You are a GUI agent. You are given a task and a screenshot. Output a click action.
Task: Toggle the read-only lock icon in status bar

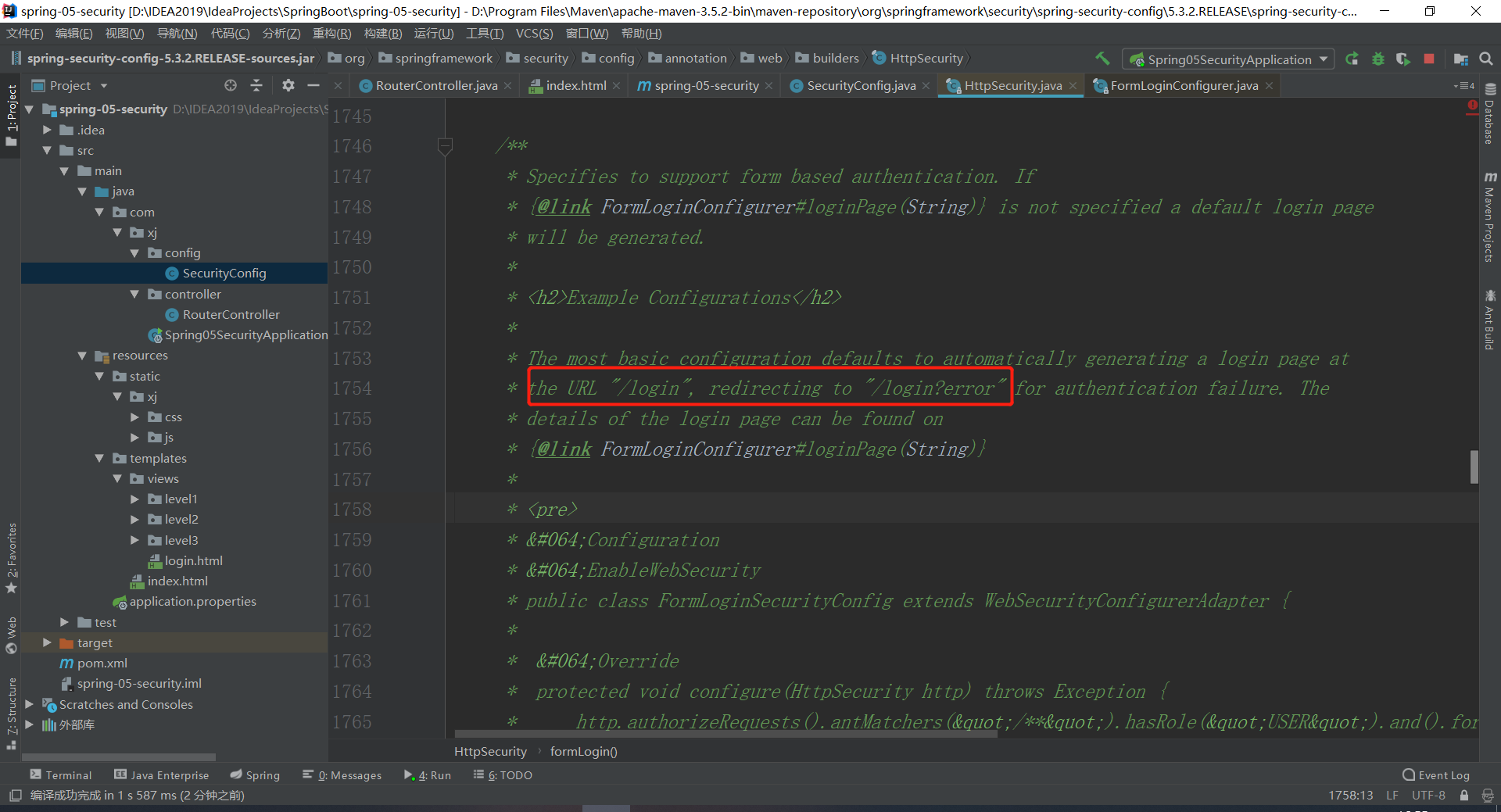1464,796
